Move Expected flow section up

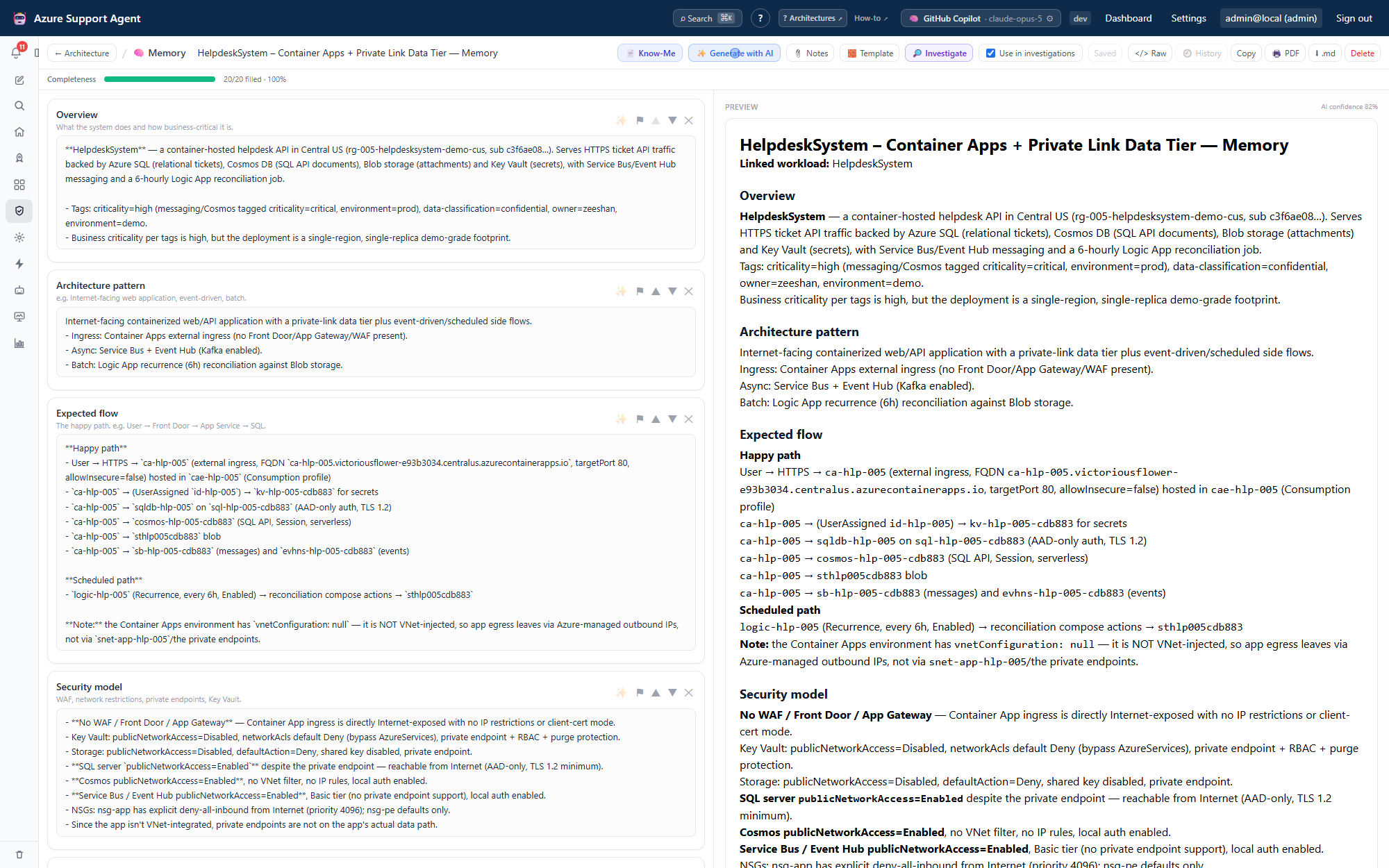(x=656, y=419)
